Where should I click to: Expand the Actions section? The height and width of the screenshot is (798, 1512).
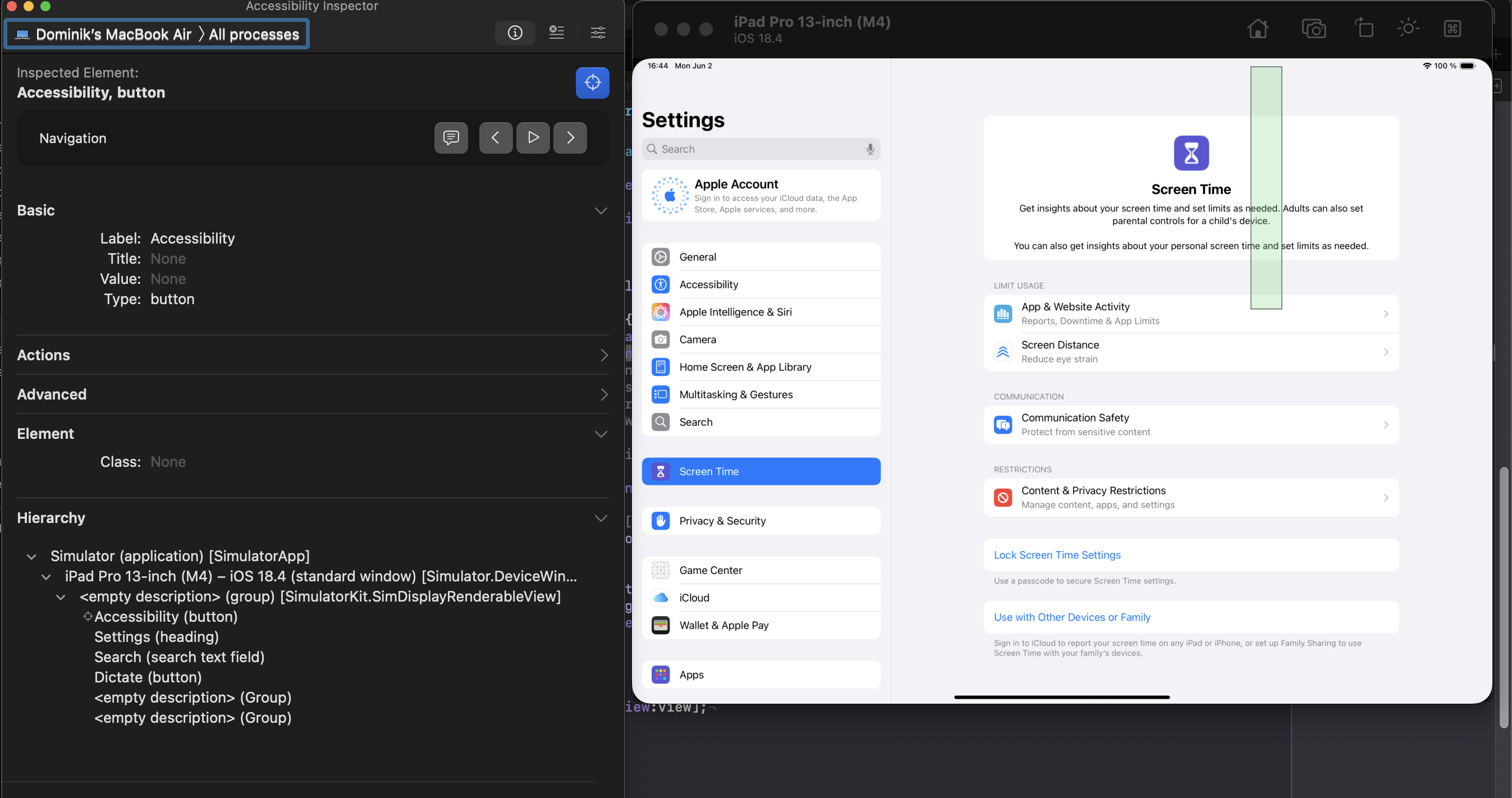[x=603, y=356]
